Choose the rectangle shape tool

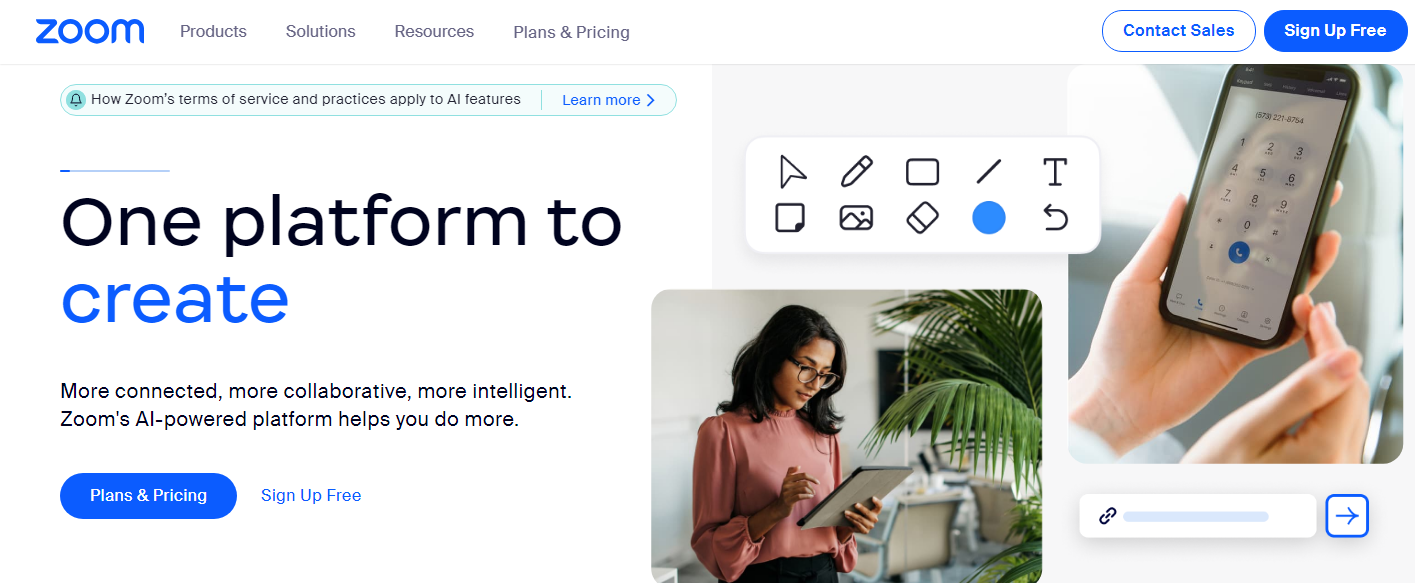pos(922,172)
